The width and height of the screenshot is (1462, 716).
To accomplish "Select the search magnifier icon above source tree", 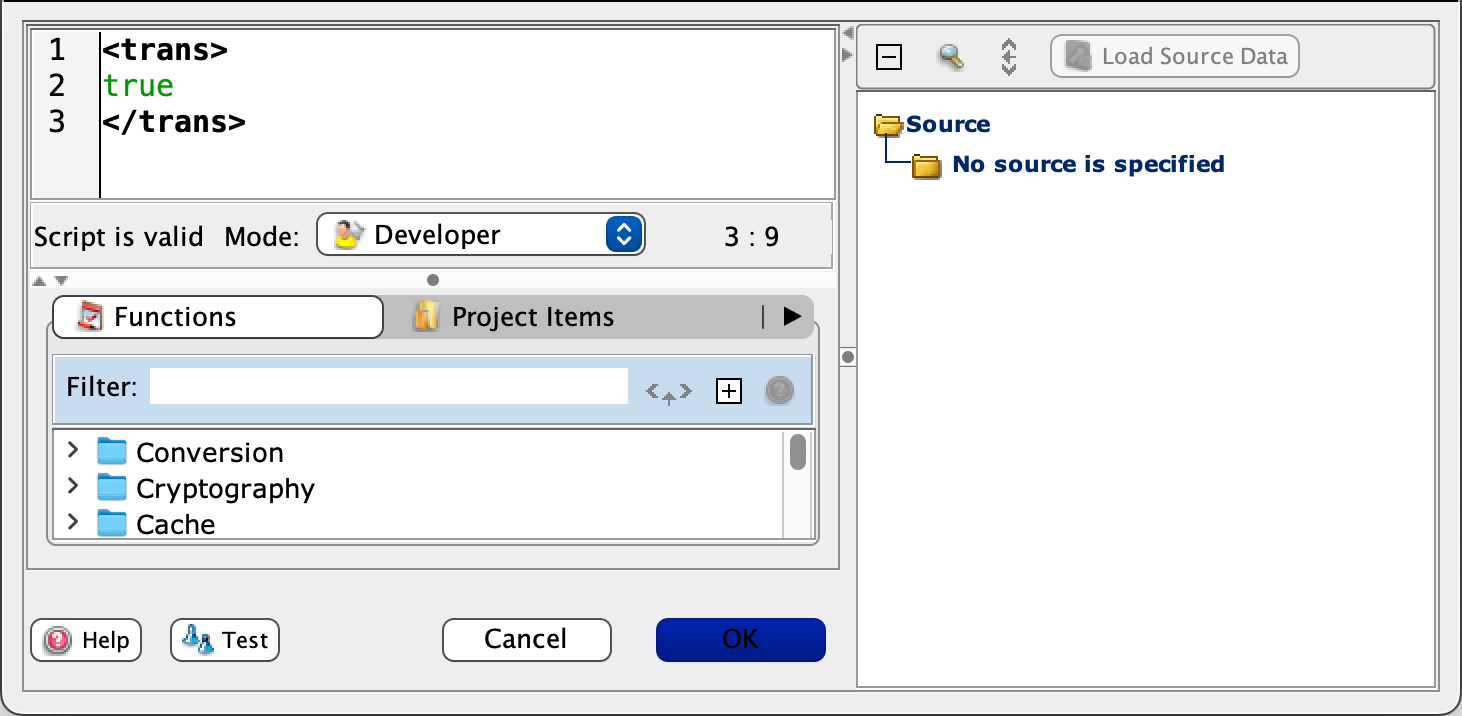I will coord(951,56).
